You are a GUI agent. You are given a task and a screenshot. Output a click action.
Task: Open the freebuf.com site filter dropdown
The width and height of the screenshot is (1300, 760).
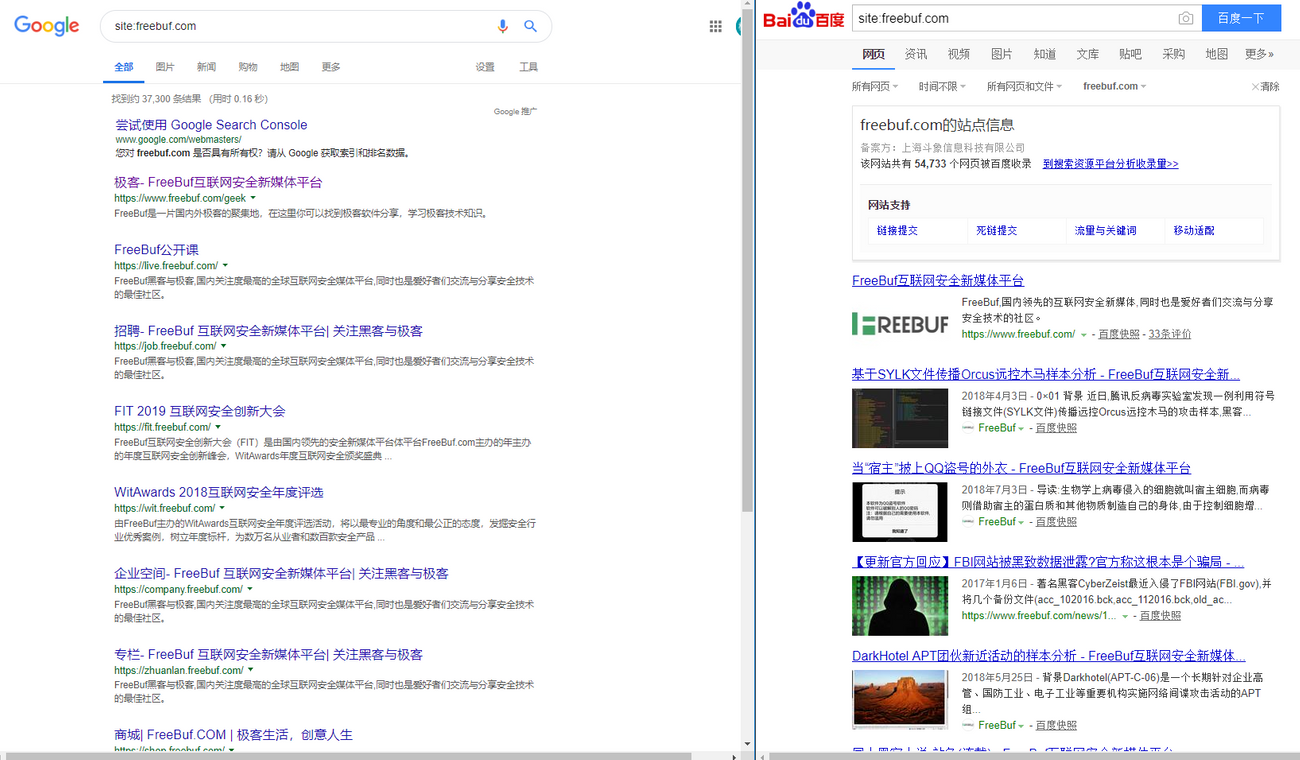(x=1114, y=87)
